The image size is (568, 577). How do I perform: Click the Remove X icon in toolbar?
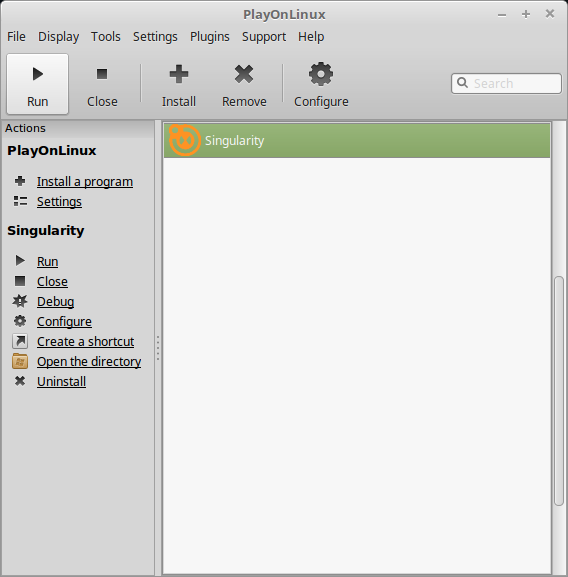[244, 74]
